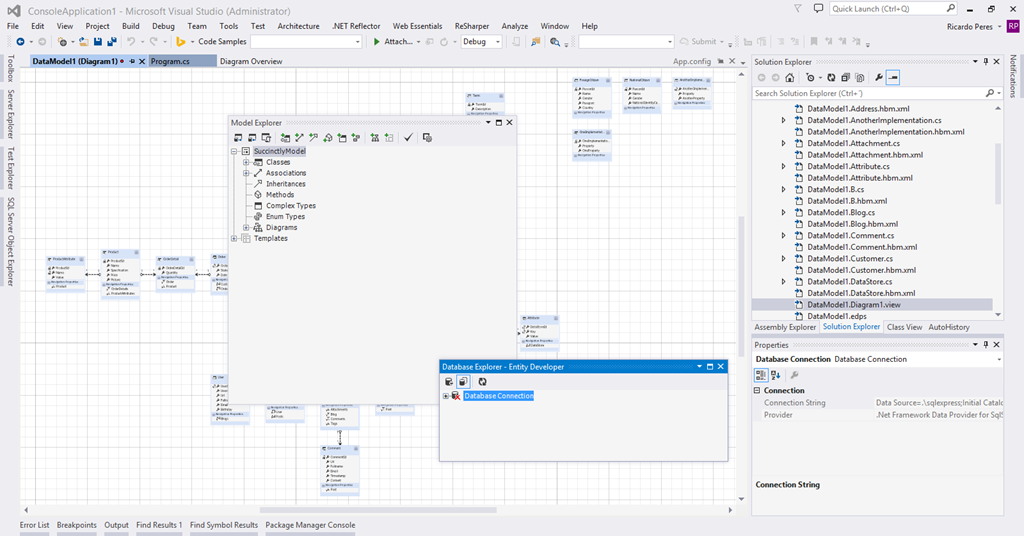Viewport: 1024px width, 536px height.
Task: Open the Toolbox side panel
Action: click(x=10, y=69)
